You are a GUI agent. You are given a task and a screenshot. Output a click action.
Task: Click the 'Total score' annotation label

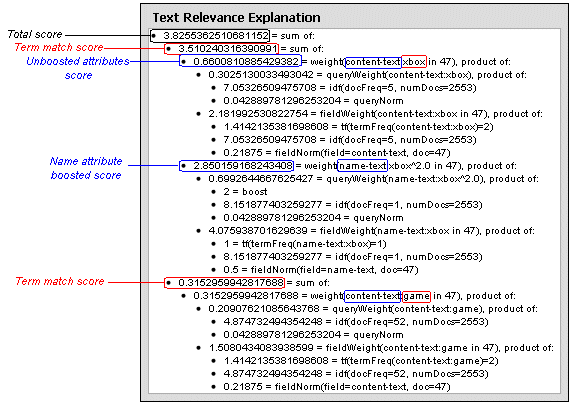(35, 34)
